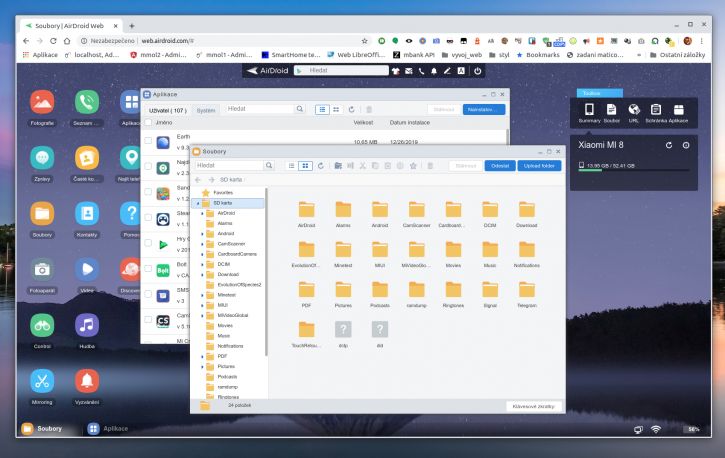Open the Hudba music icon
The width and height of the screenshot is (725, 458).
click(87, 325)
